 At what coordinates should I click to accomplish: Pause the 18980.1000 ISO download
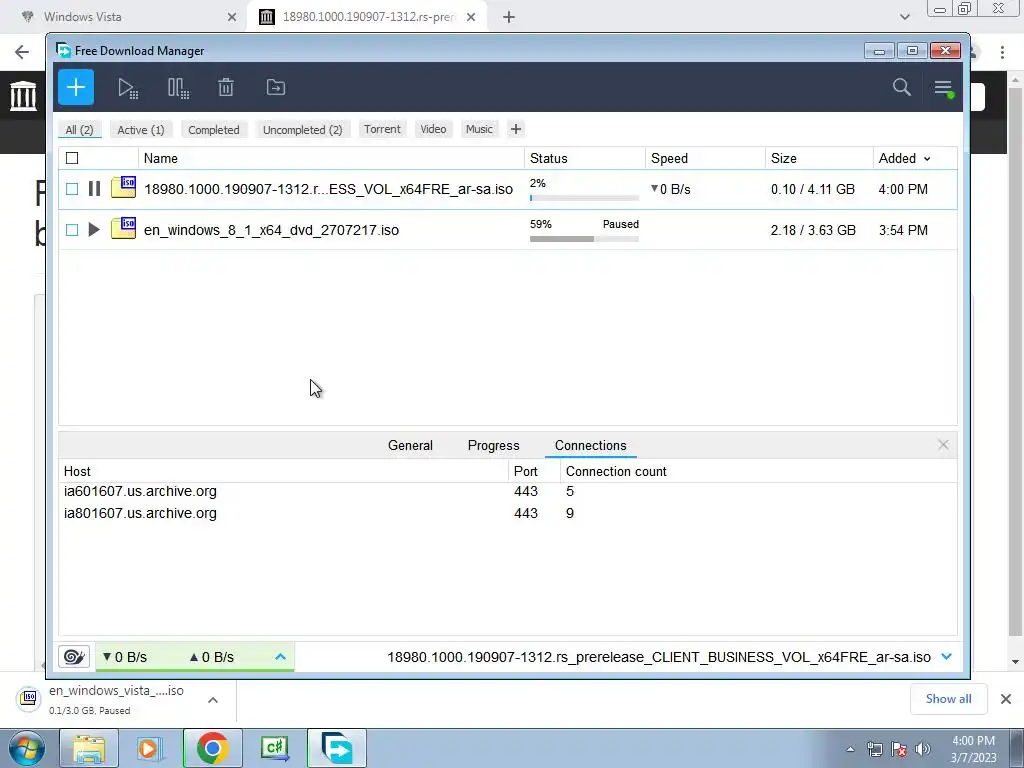pyautogui.click(x=94, y=189)
